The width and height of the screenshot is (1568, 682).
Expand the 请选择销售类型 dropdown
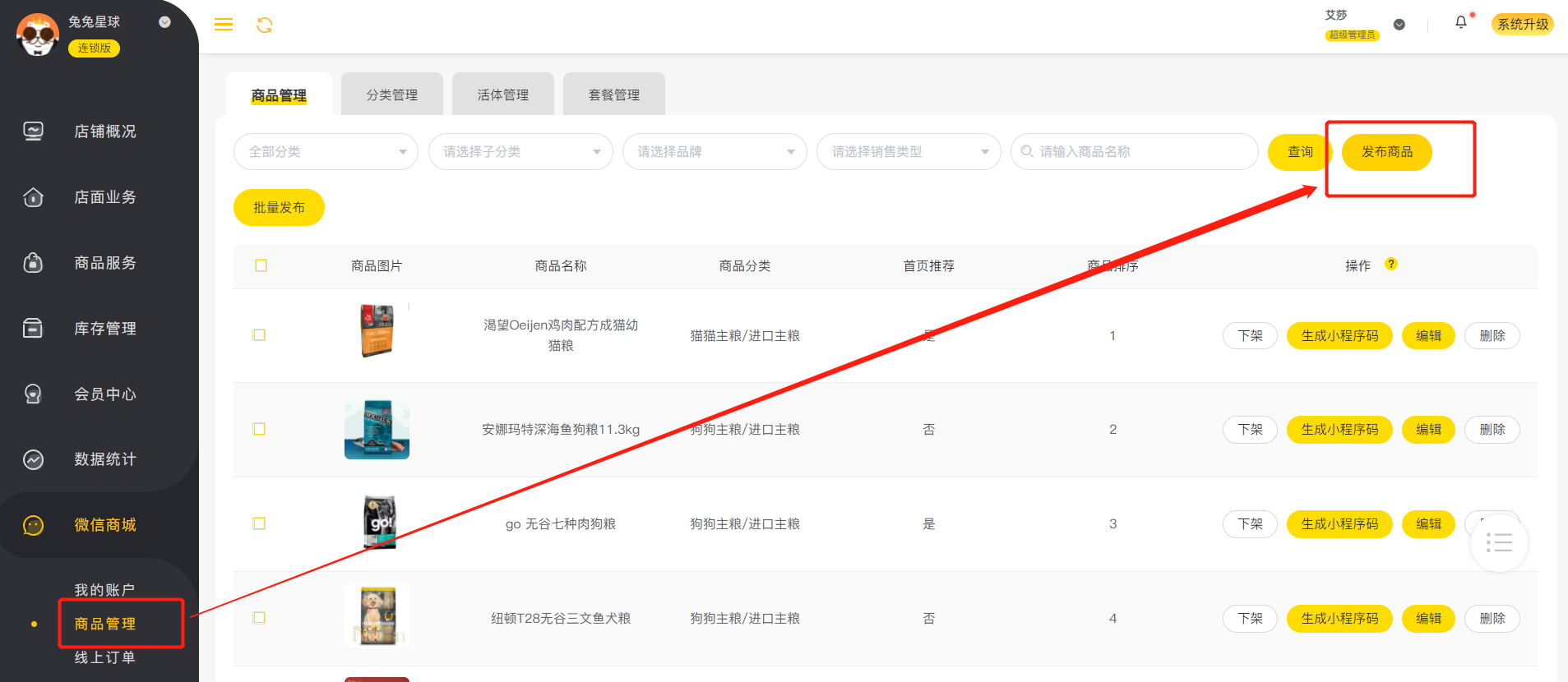(908, 152)
